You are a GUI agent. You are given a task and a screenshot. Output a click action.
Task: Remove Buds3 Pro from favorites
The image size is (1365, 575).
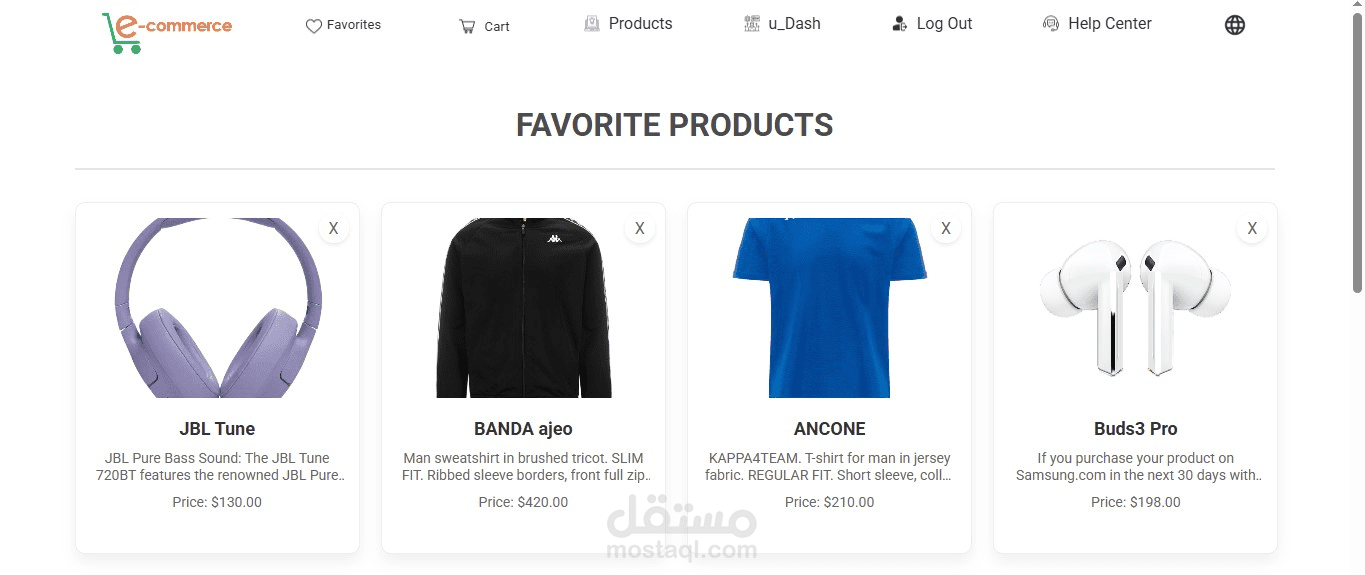(1251, 229)
